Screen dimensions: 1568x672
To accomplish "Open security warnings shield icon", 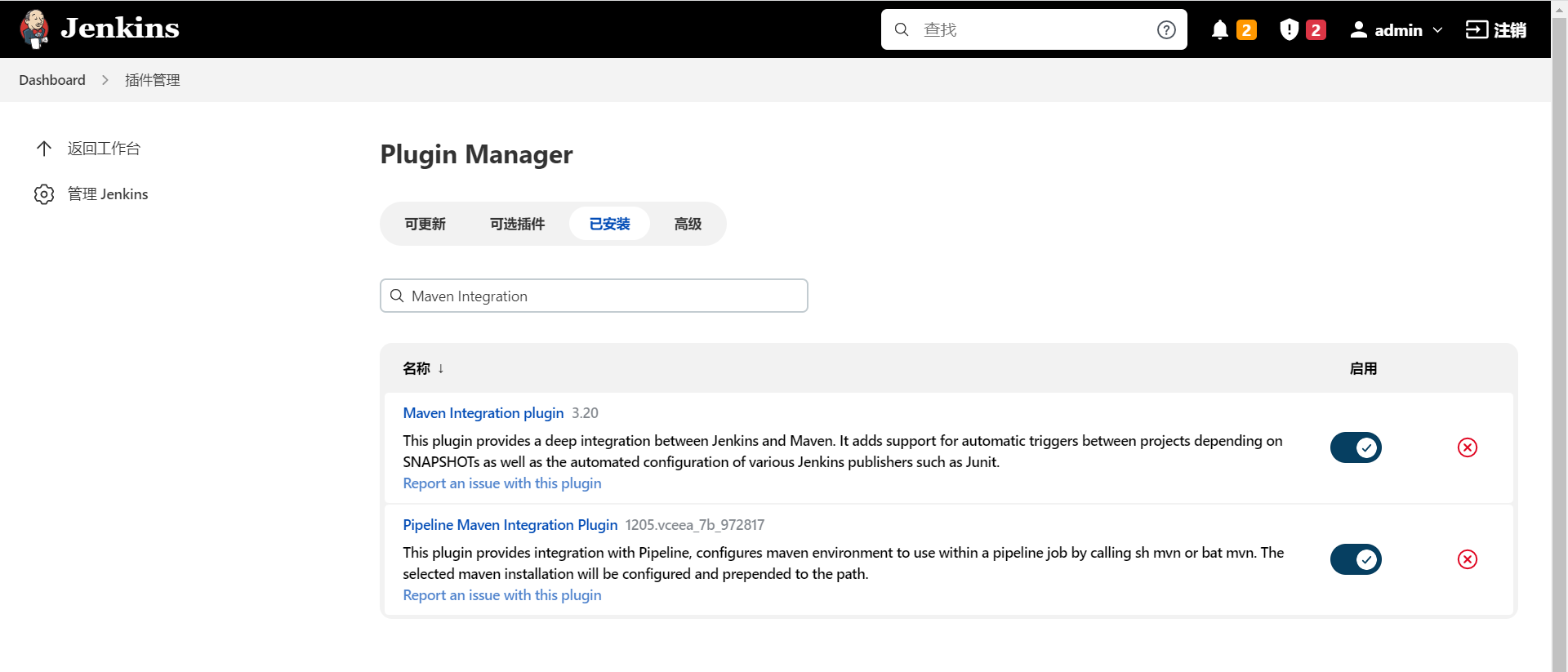I will (1289, 29).
